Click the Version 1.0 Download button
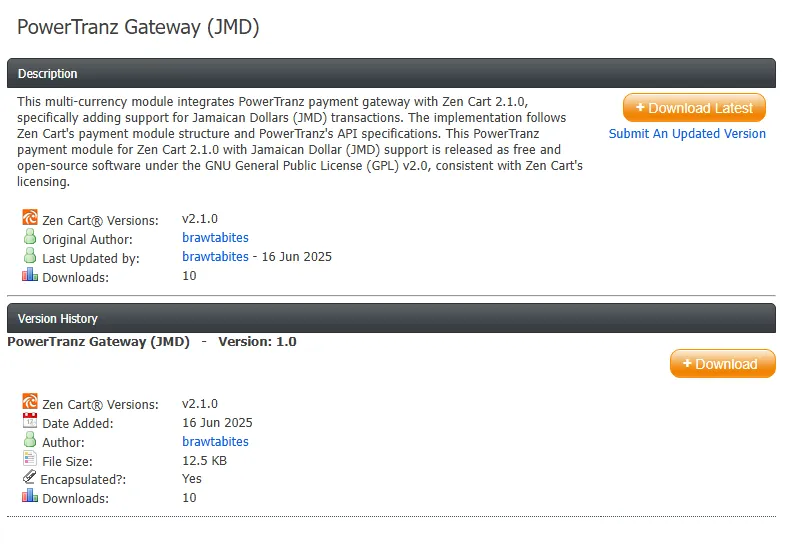Viewport: 791px width, 549px height. coord(722,363)
